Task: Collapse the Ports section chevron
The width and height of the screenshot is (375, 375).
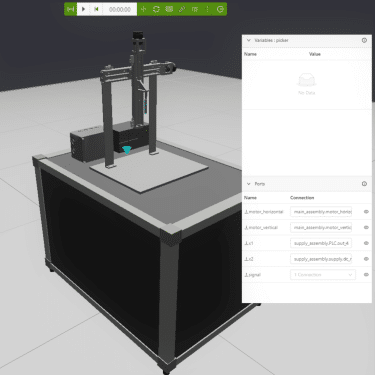Action: (x=249, y=184)
